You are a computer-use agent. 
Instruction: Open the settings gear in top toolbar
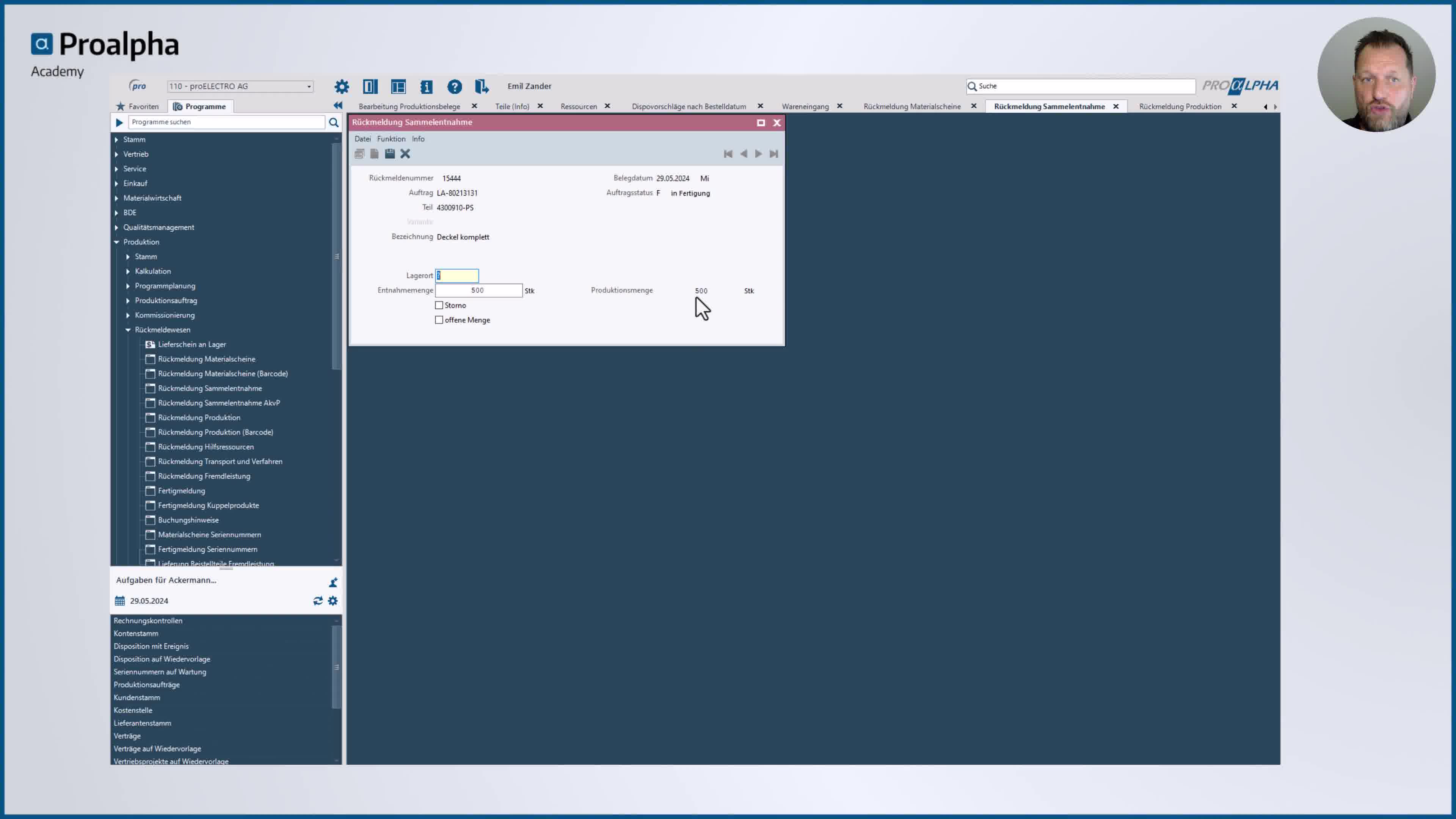point(341,86)
